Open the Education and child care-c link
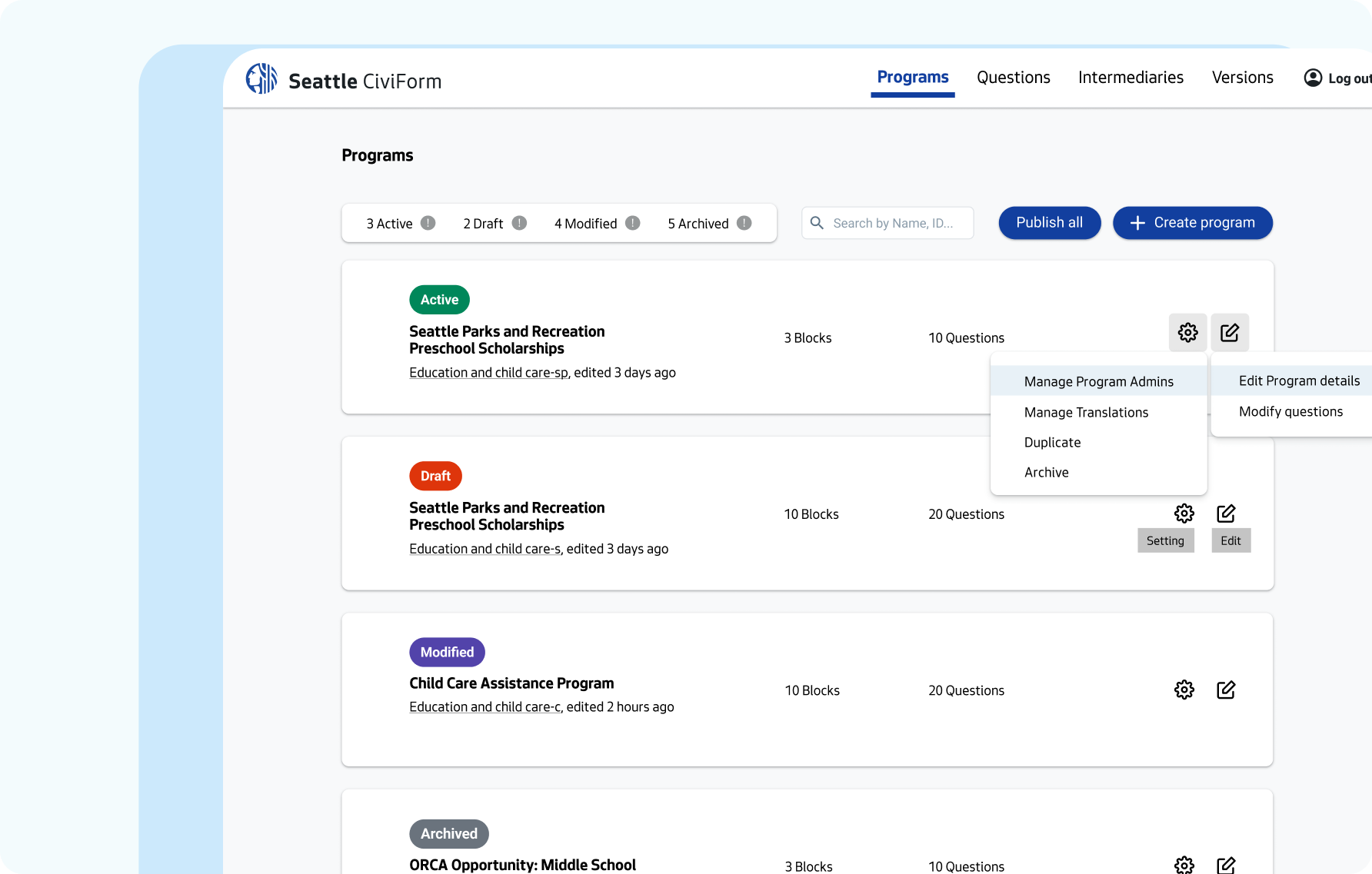 [x=484, y=706]
